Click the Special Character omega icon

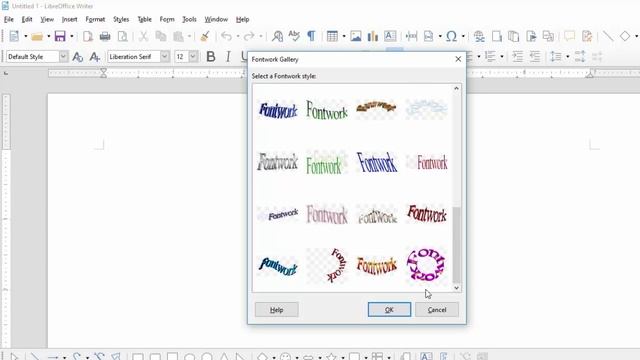click(451, 36)
